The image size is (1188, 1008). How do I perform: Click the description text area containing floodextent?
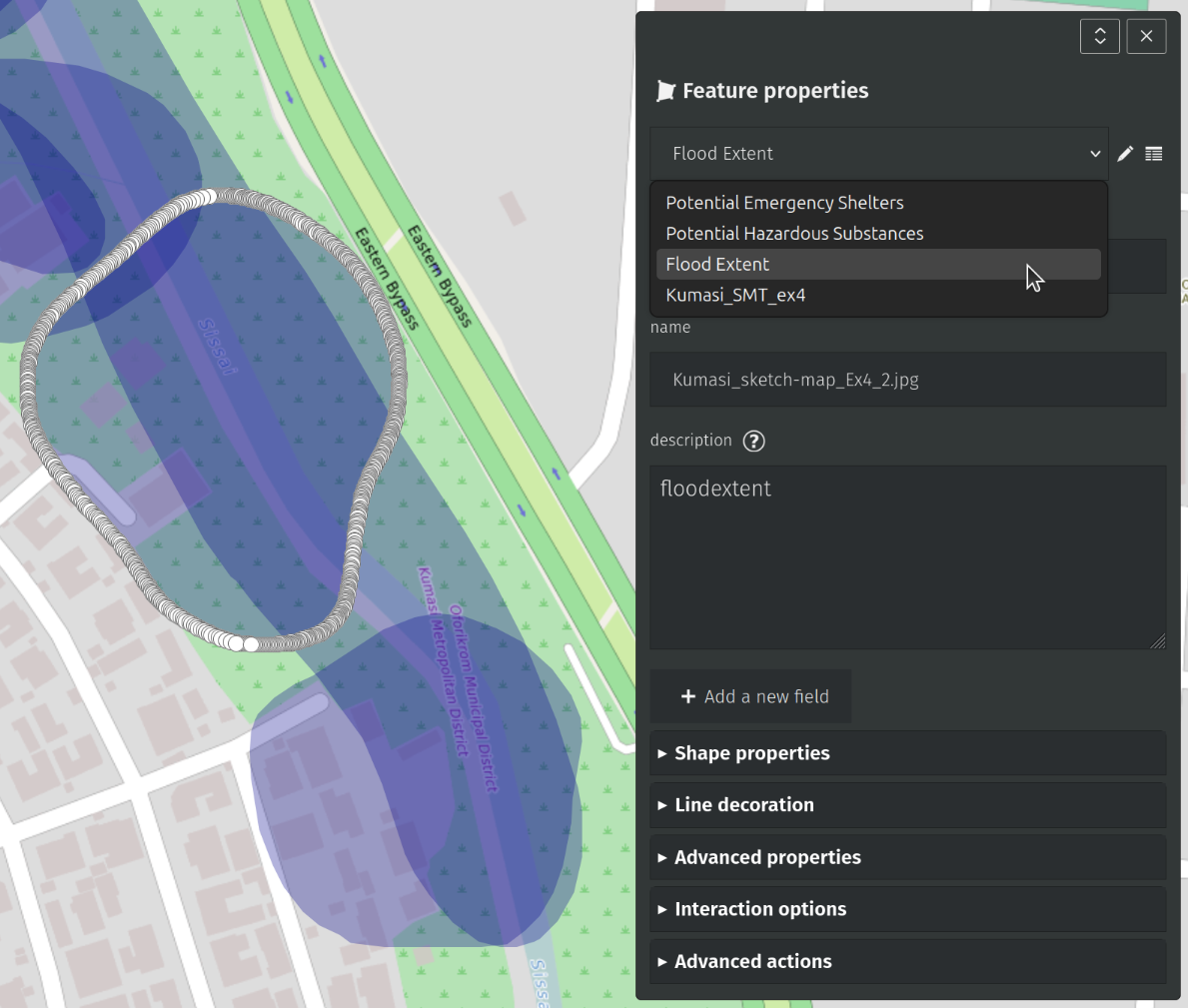click(x=907, y=556)
